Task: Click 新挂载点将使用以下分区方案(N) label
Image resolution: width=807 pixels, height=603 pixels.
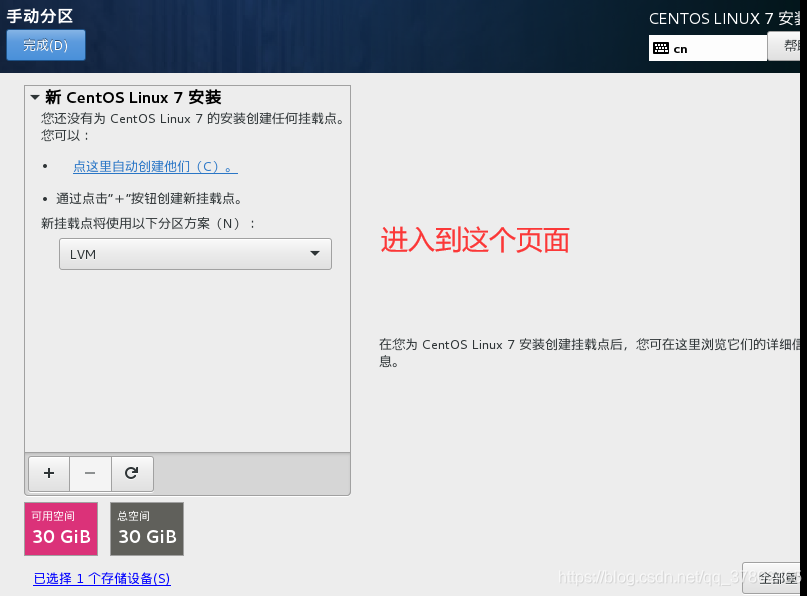Action: [x=148, y=224]
